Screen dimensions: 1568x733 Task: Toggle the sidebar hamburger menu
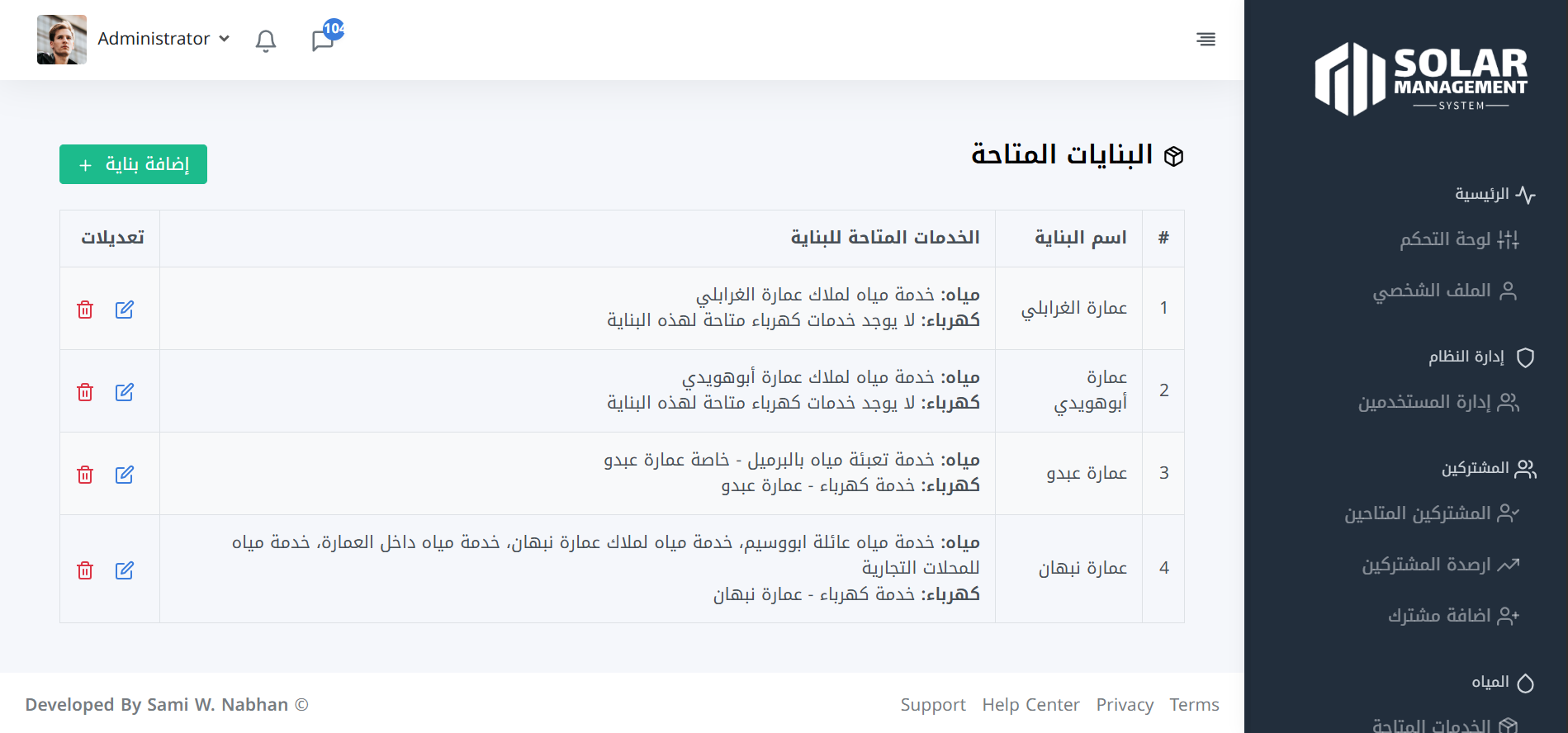tap(1206, 40)
